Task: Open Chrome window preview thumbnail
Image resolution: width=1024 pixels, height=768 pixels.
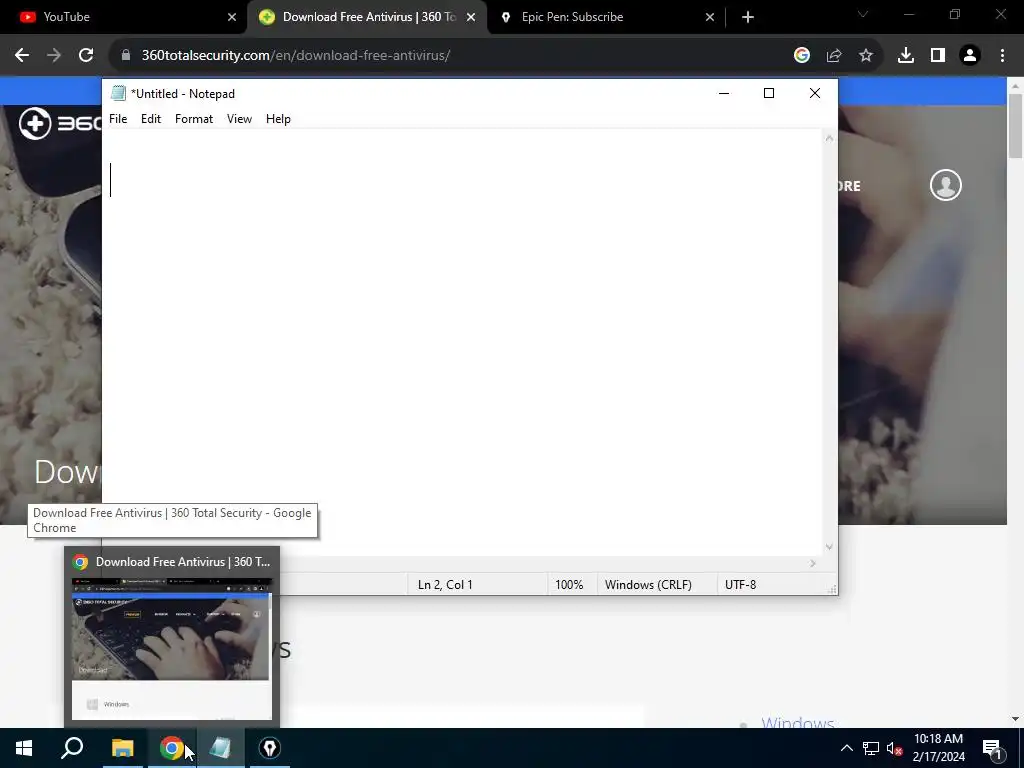Action: point(172,648)
